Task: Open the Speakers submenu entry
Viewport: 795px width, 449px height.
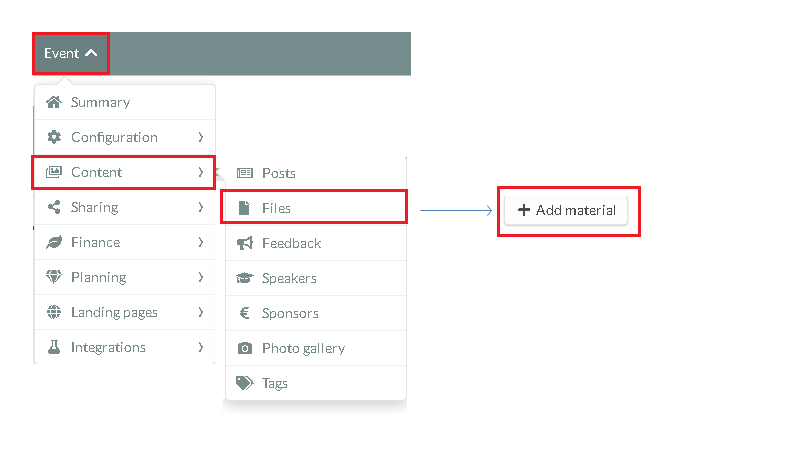Action: click(x=316, y=278)
